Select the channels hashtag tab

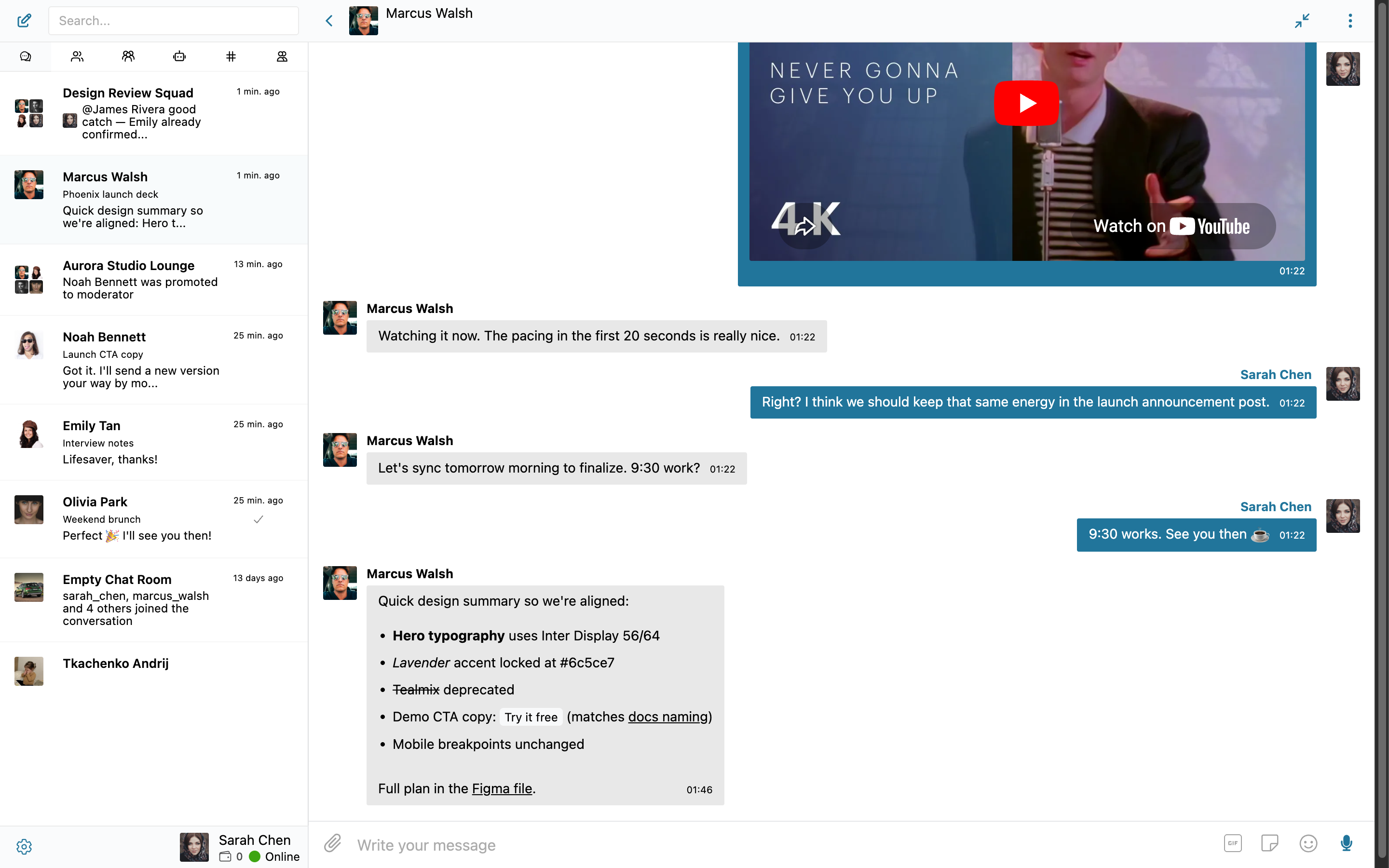pos(231,56)
